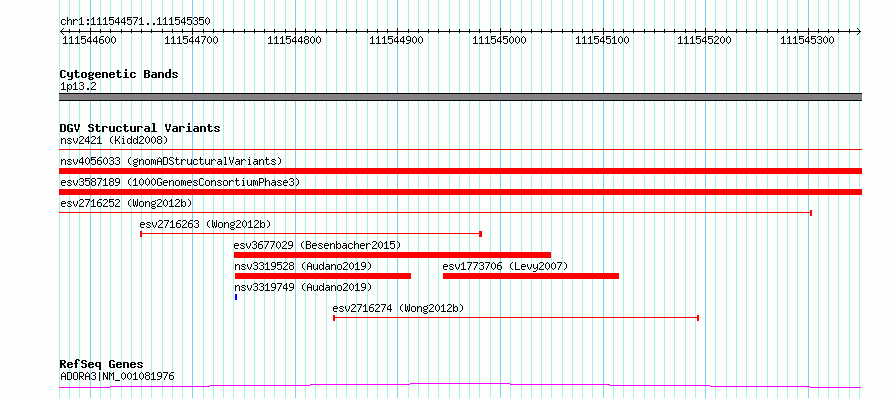The image size is (890, 398).
Task: Click ruler position 111544800
Action: click(294, 40)
